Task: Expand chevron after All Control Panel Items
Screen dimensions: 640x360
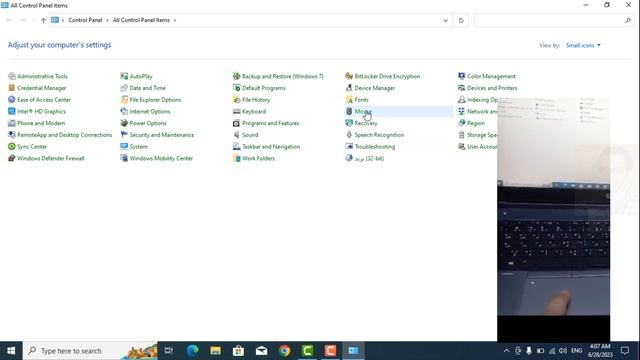Action: (x=175, y=20)
